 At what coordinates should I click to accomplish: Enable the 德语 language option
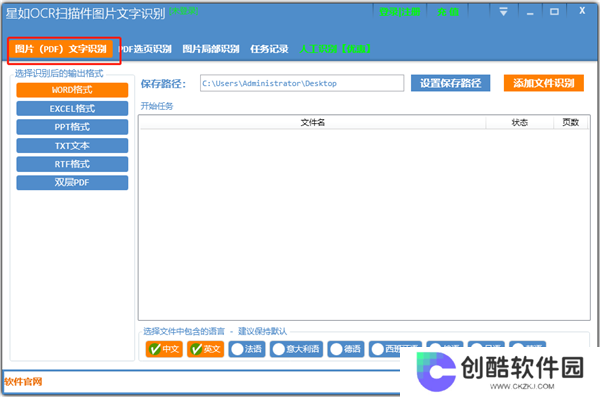click(x=346, y=349)
